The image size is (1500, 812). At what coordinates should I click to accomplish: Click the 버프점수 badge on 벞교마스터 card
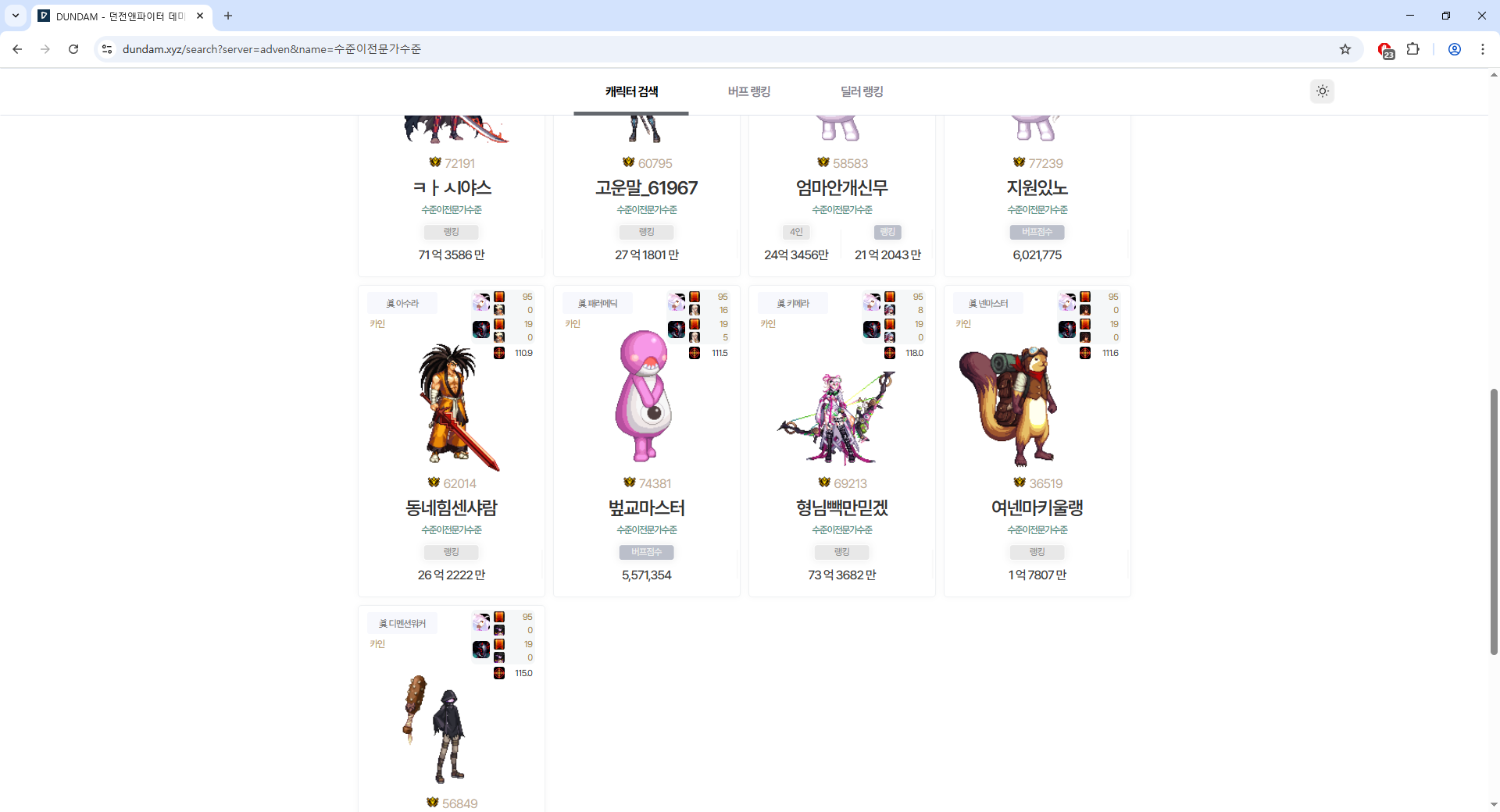pyautogui.click(x=647, y=552)
